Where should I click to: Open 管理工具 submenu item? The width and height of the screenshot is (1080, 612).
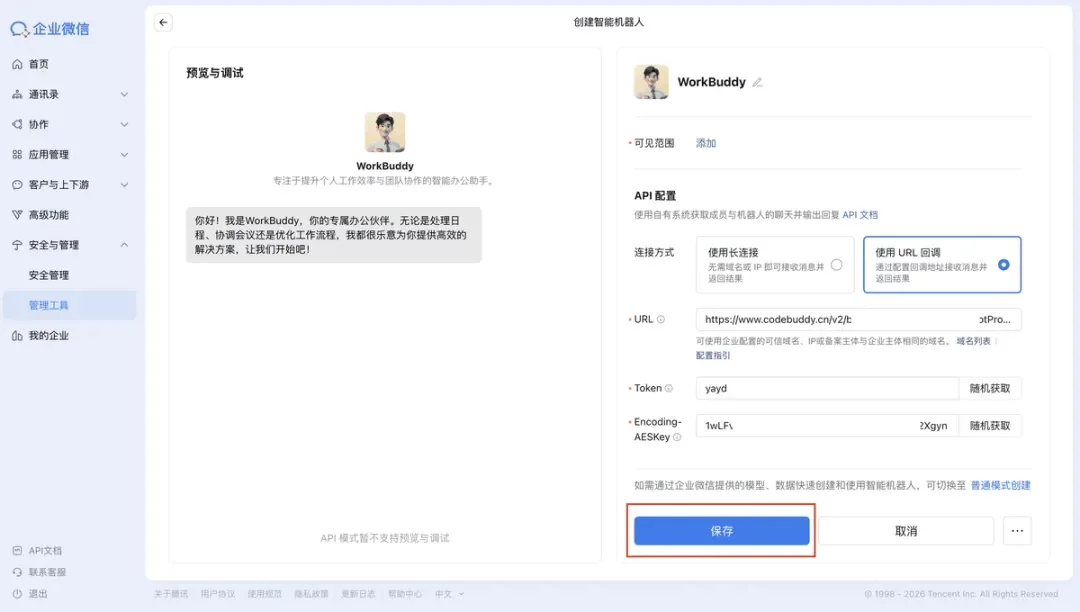click(x=70, y=306)
